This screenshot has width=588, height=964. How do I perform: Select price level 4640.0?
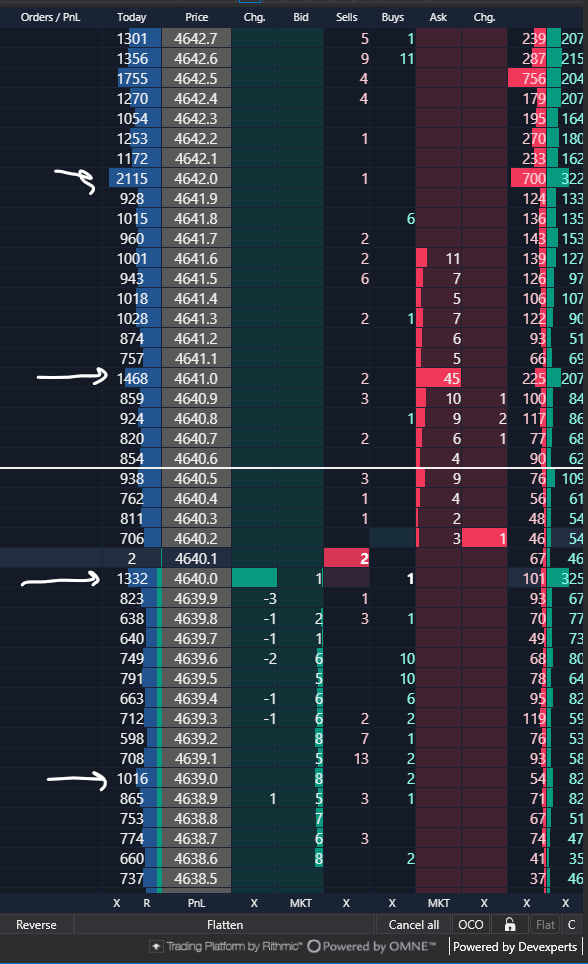196,579
